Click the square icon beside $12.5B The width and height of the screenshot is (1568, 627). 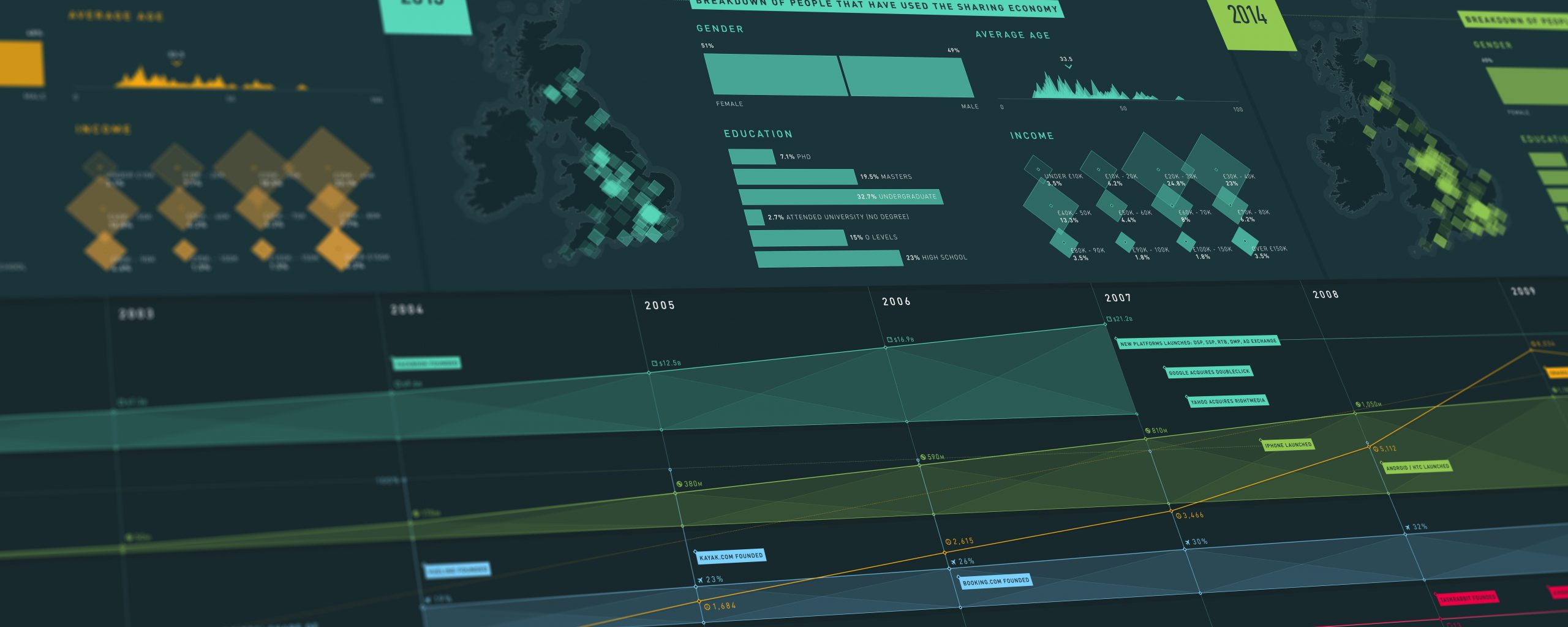pyautogui.click(x=654, y=363)
